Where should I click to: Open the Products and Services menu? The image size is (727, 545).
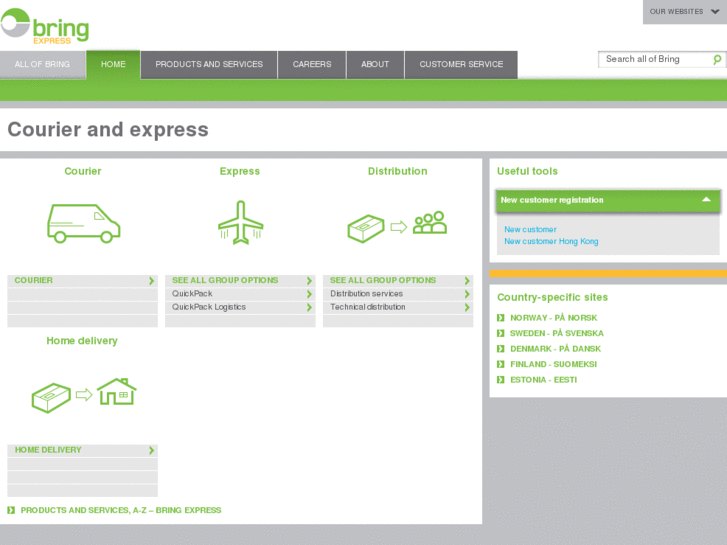209,64
